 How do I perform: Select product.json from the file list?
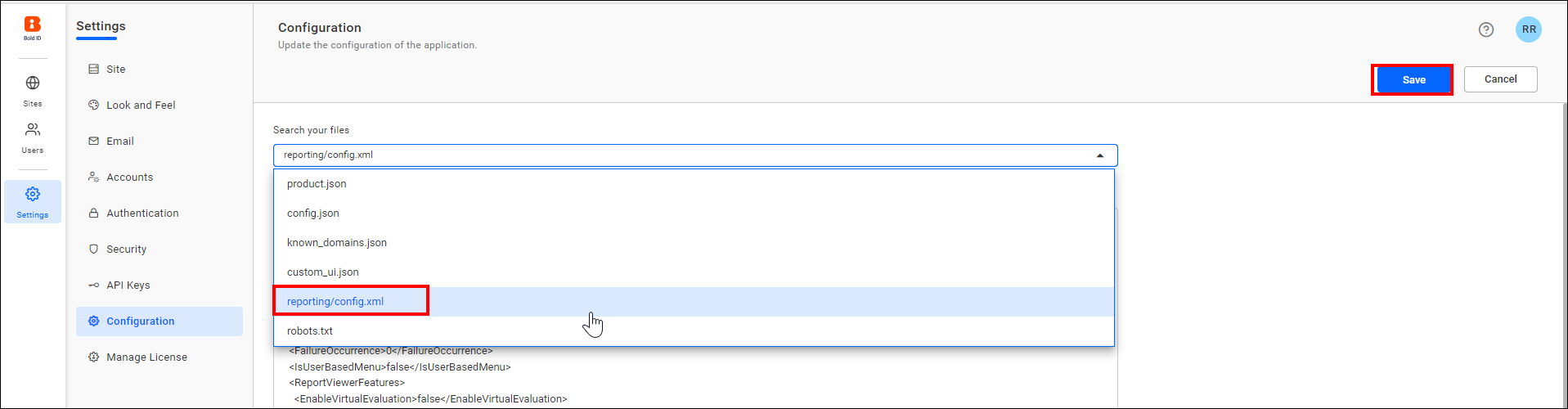click(x=694, y=184)
